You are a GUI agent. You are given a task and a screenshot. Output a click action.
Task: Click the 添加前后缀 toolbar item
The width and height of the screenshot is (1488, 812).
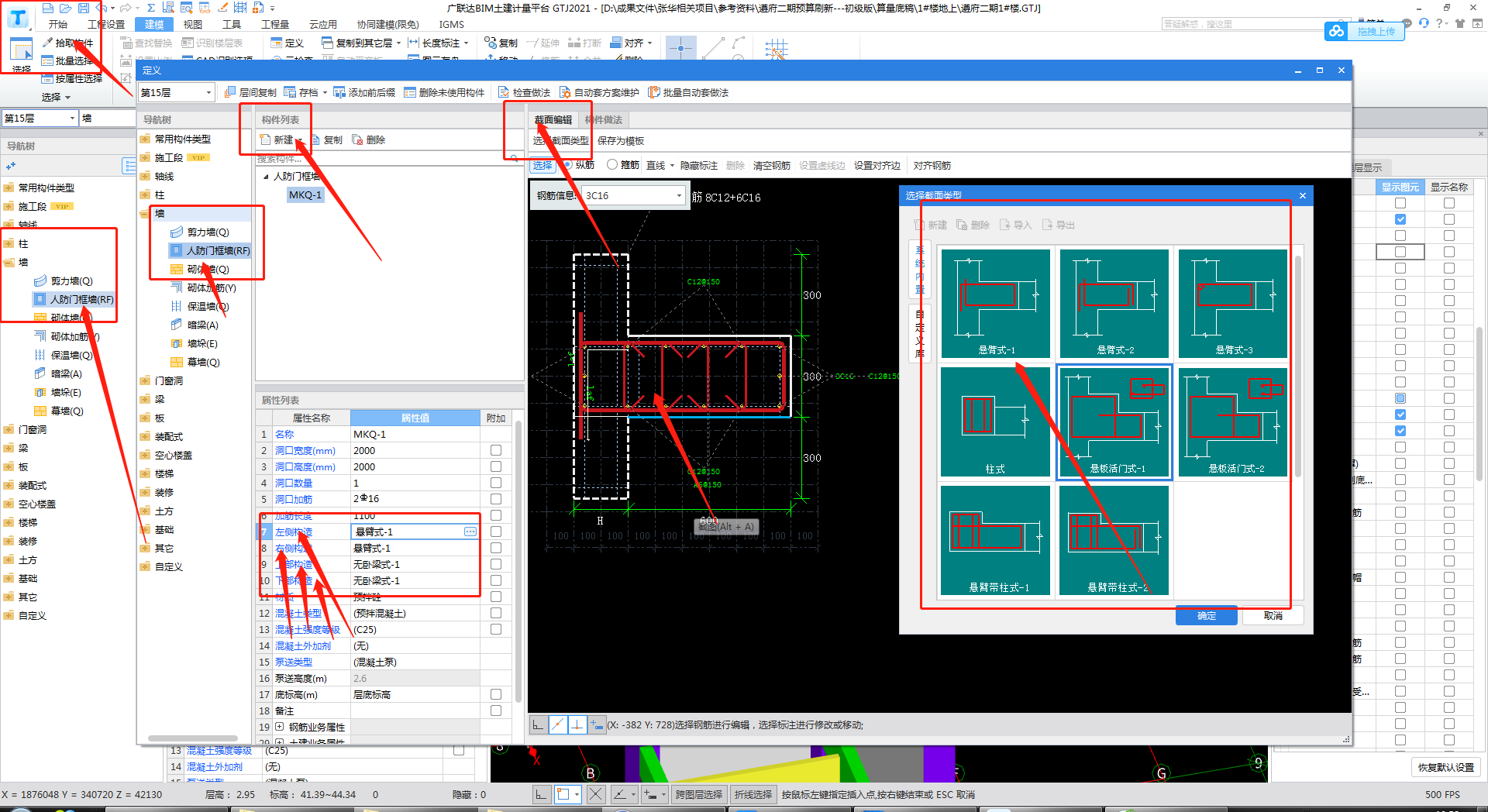tap(364, 92)
